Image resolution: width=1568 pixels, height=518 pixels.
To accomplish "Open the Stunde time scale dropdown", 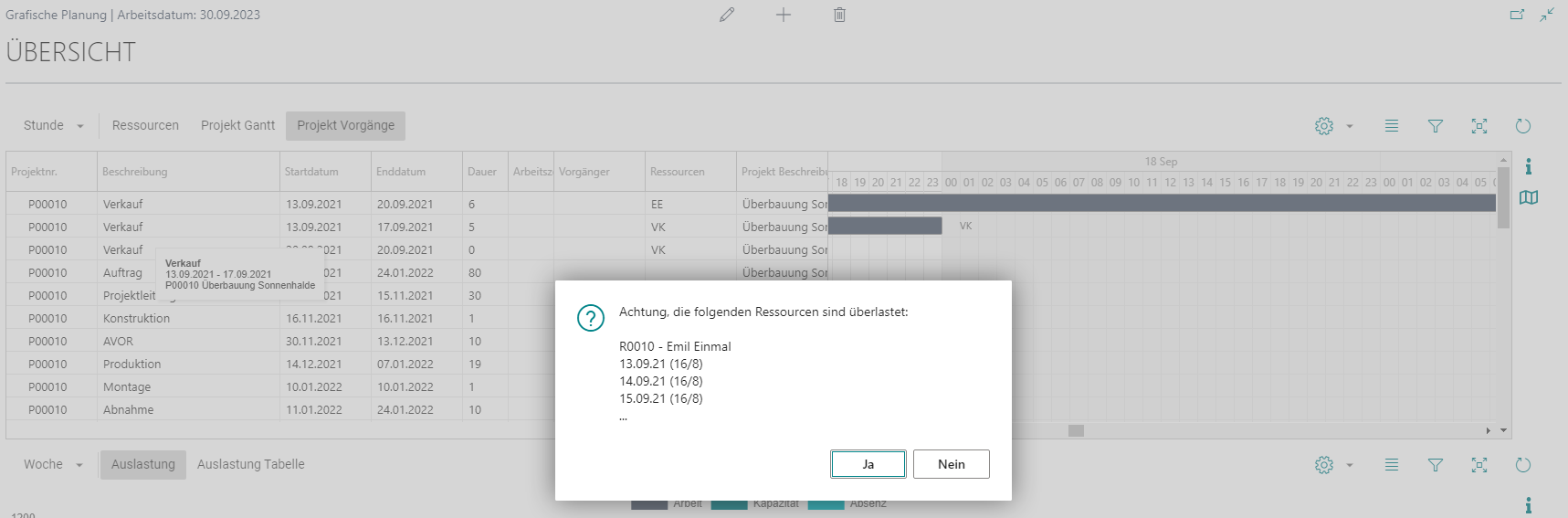I will coord(53,126).
